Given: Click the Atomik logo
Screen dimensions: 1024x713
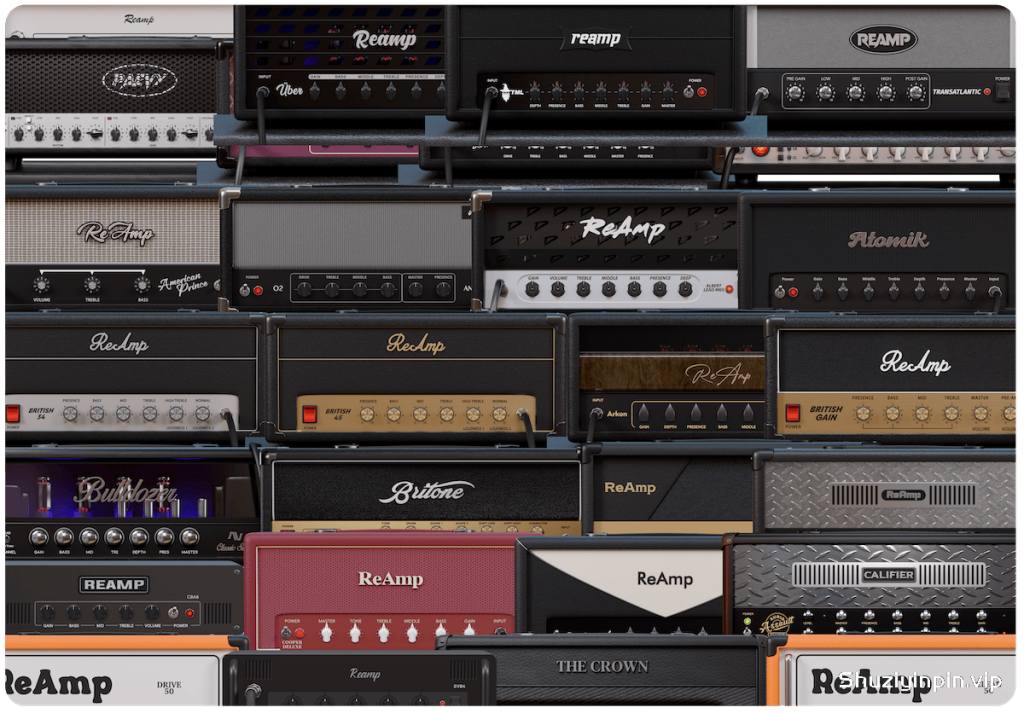Looking at the screenshot, I should (x=888, y=240).
